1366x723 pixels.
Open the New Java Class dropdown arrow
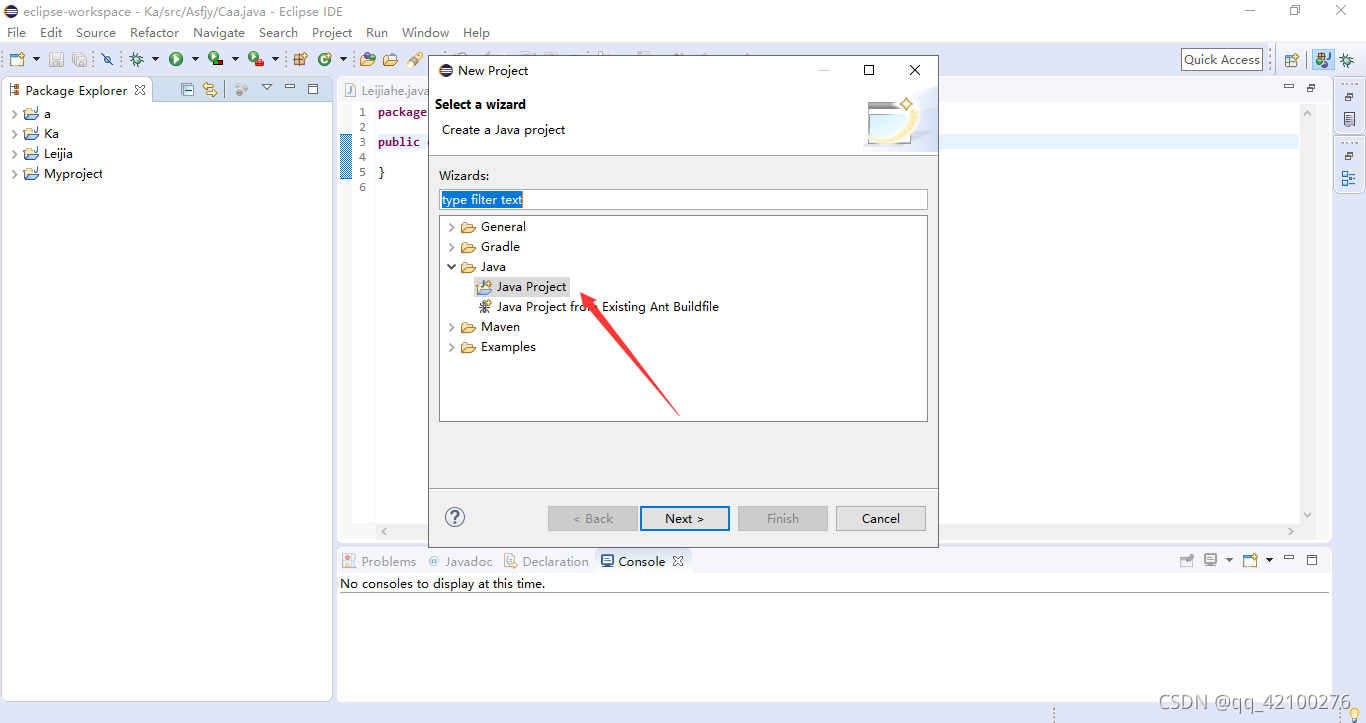click(343, 60)
